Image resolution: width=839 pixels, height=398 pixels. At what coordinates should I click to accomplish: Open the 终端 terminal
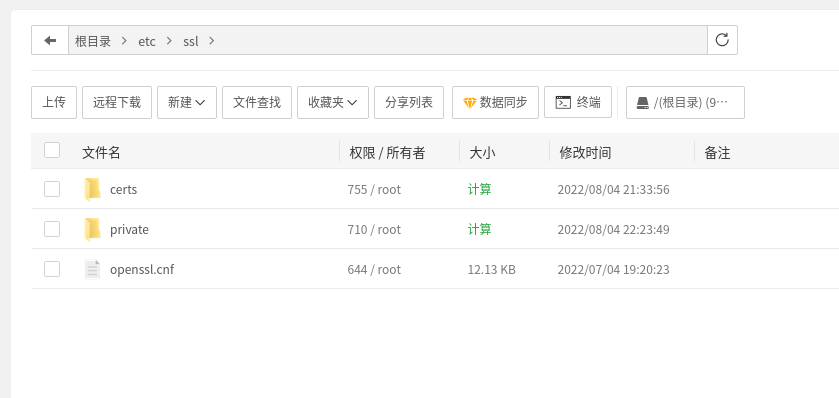click(578, 102)
